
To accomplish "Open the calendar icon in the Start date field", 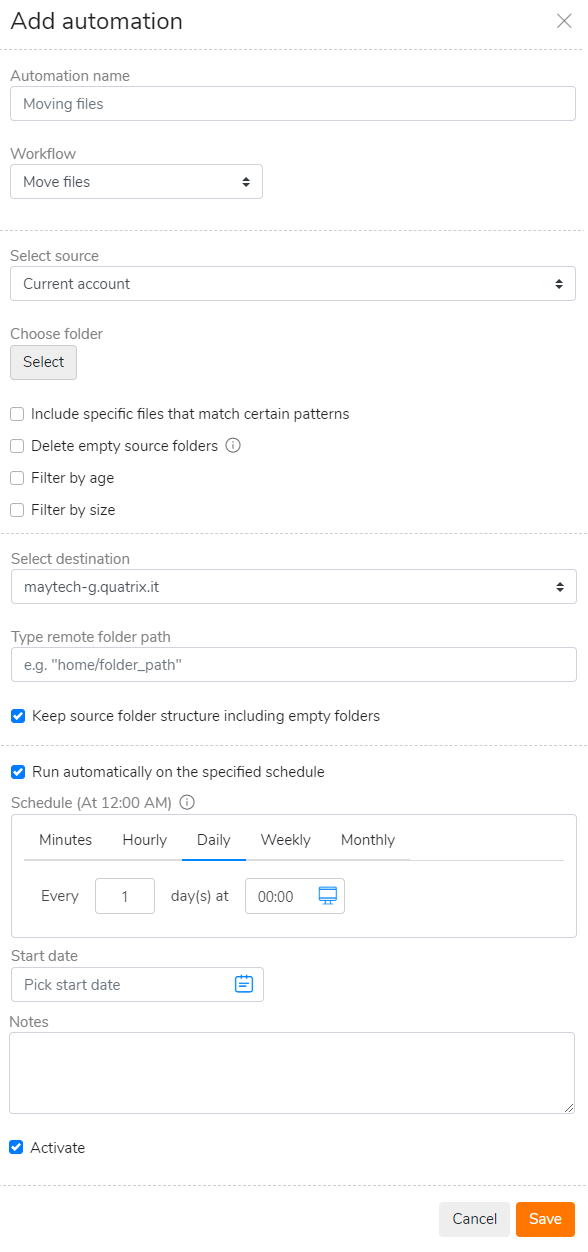I will (244, 984).
